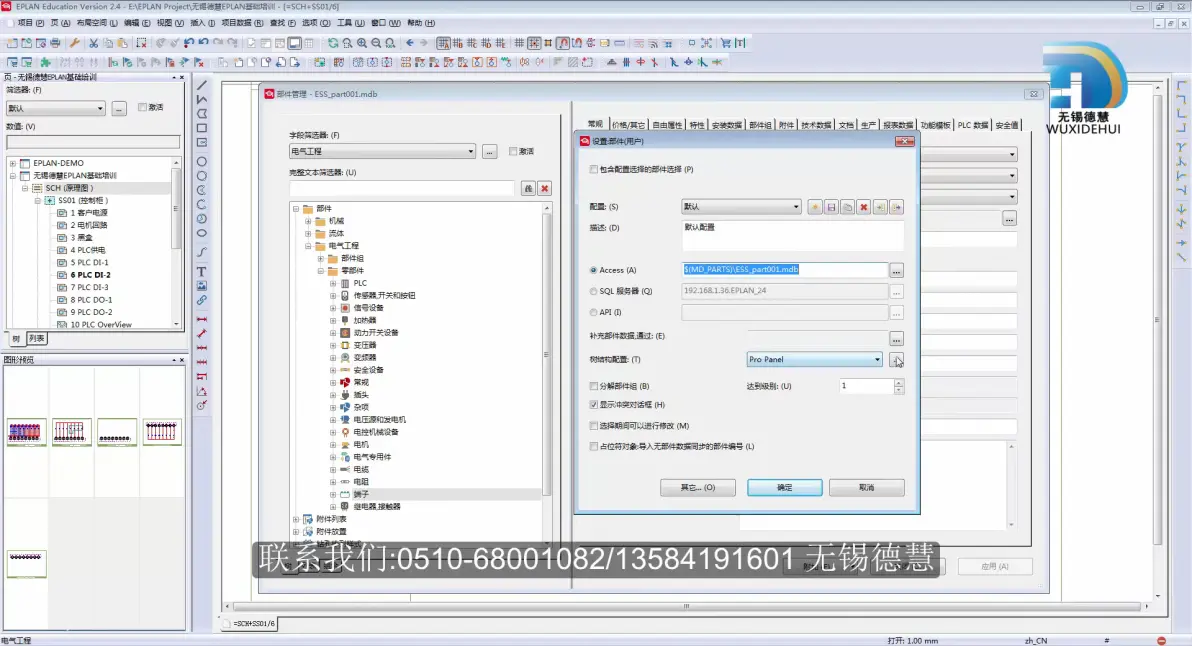Expand the PLC node in parts tree

333,283
